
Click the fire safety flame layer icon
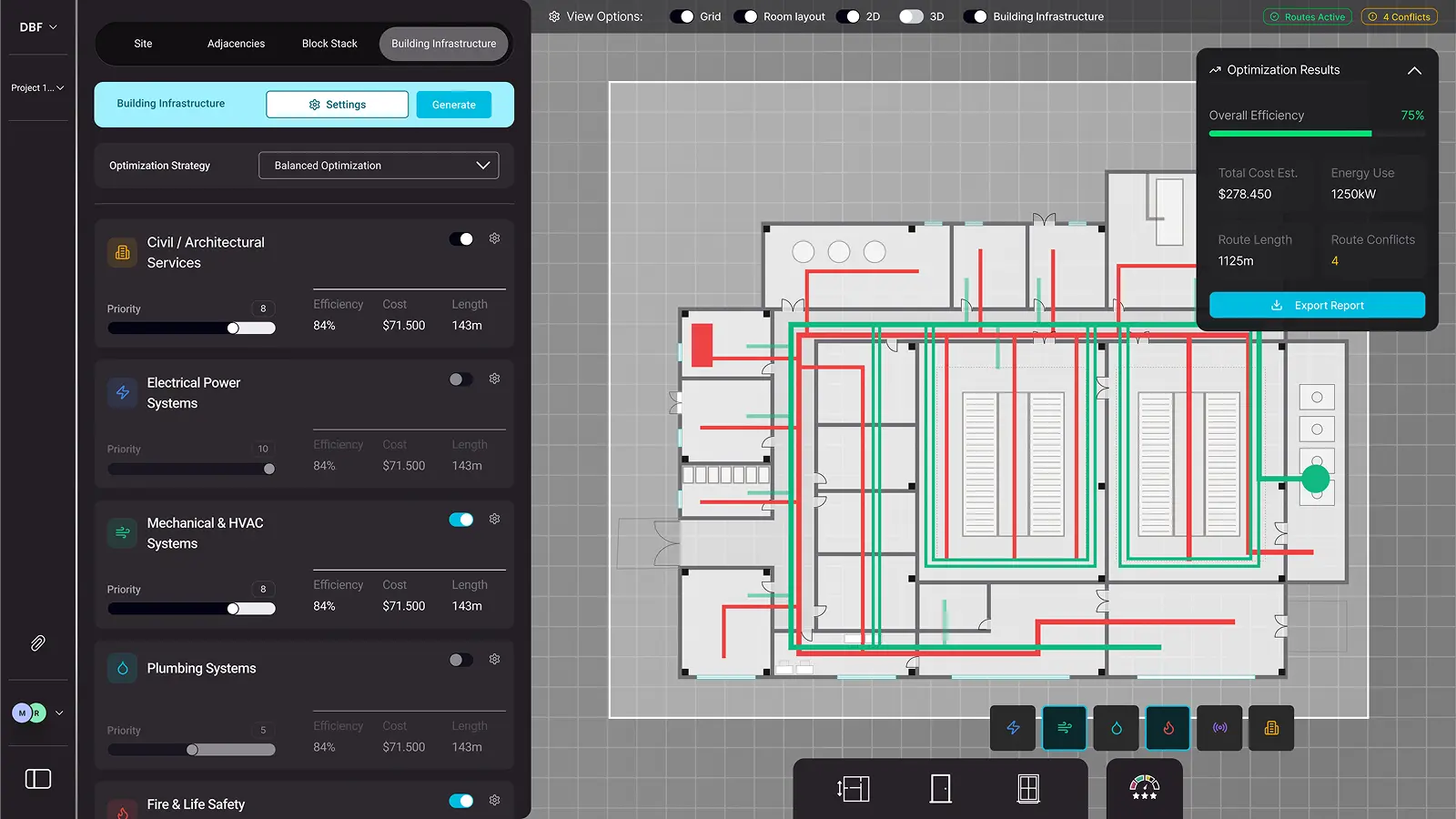tap(1168, 728)
